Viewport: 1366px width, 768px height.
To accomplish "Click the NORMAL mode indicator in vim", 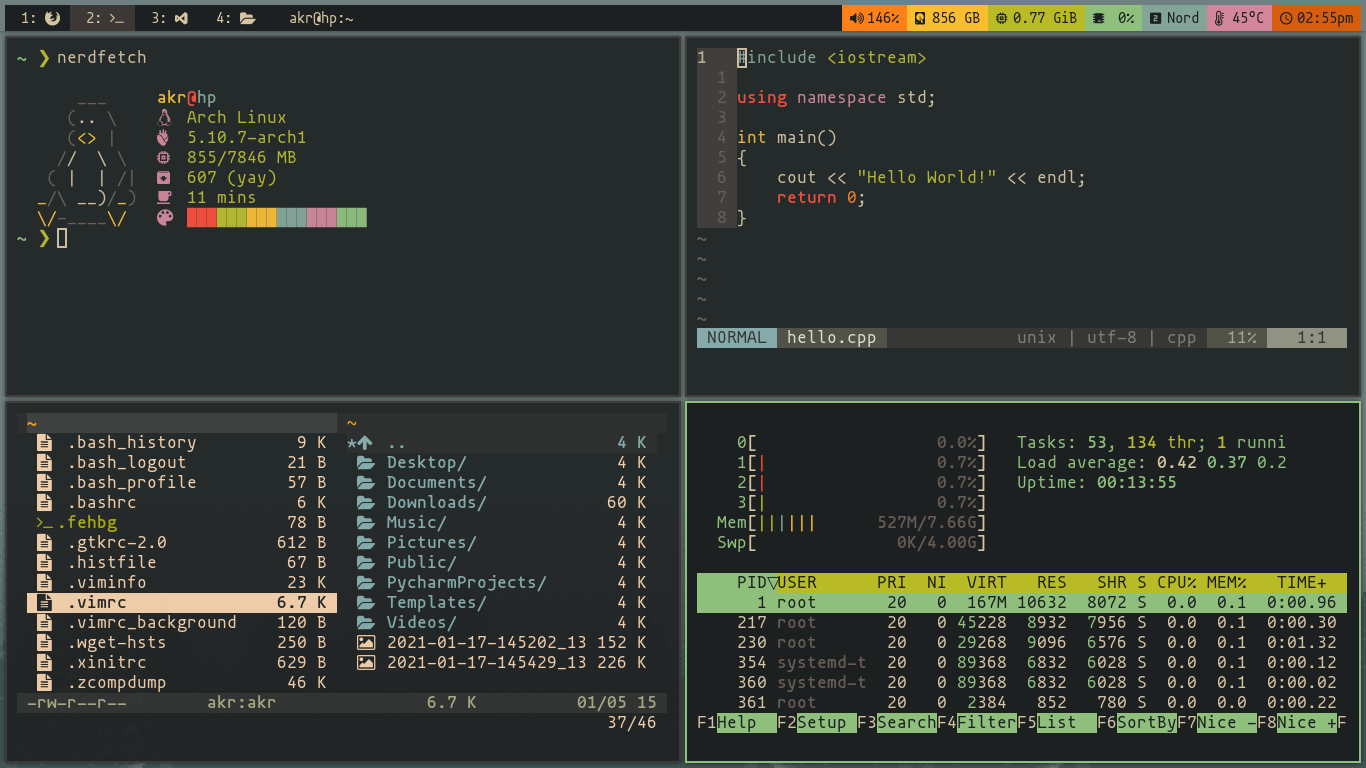I will coord(737,337).
